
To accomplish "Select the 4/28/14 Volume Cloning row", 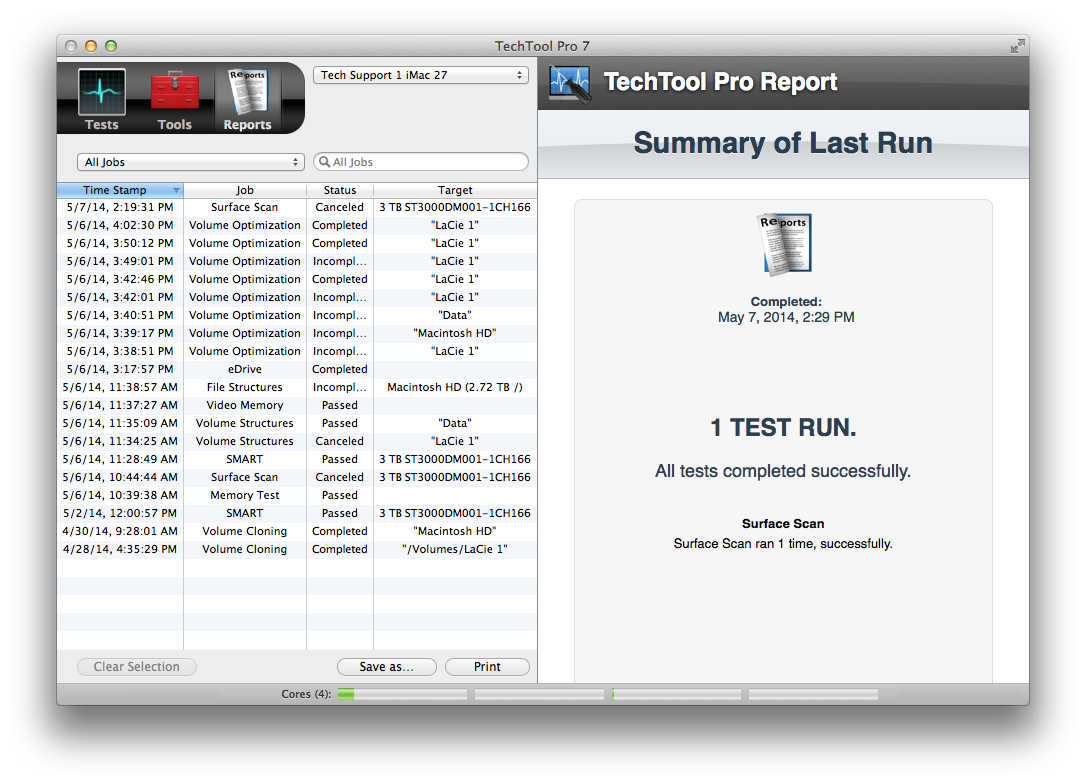I will [297, 549].
